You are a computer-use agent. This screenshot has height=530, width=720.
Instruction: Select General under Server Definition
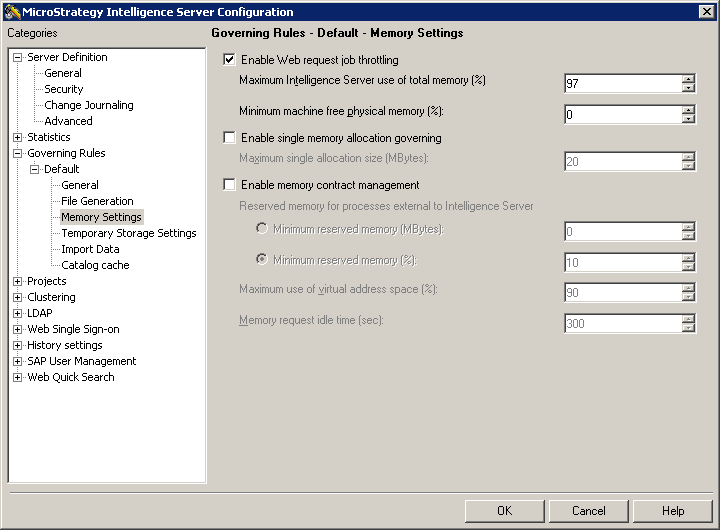[63, 73]
